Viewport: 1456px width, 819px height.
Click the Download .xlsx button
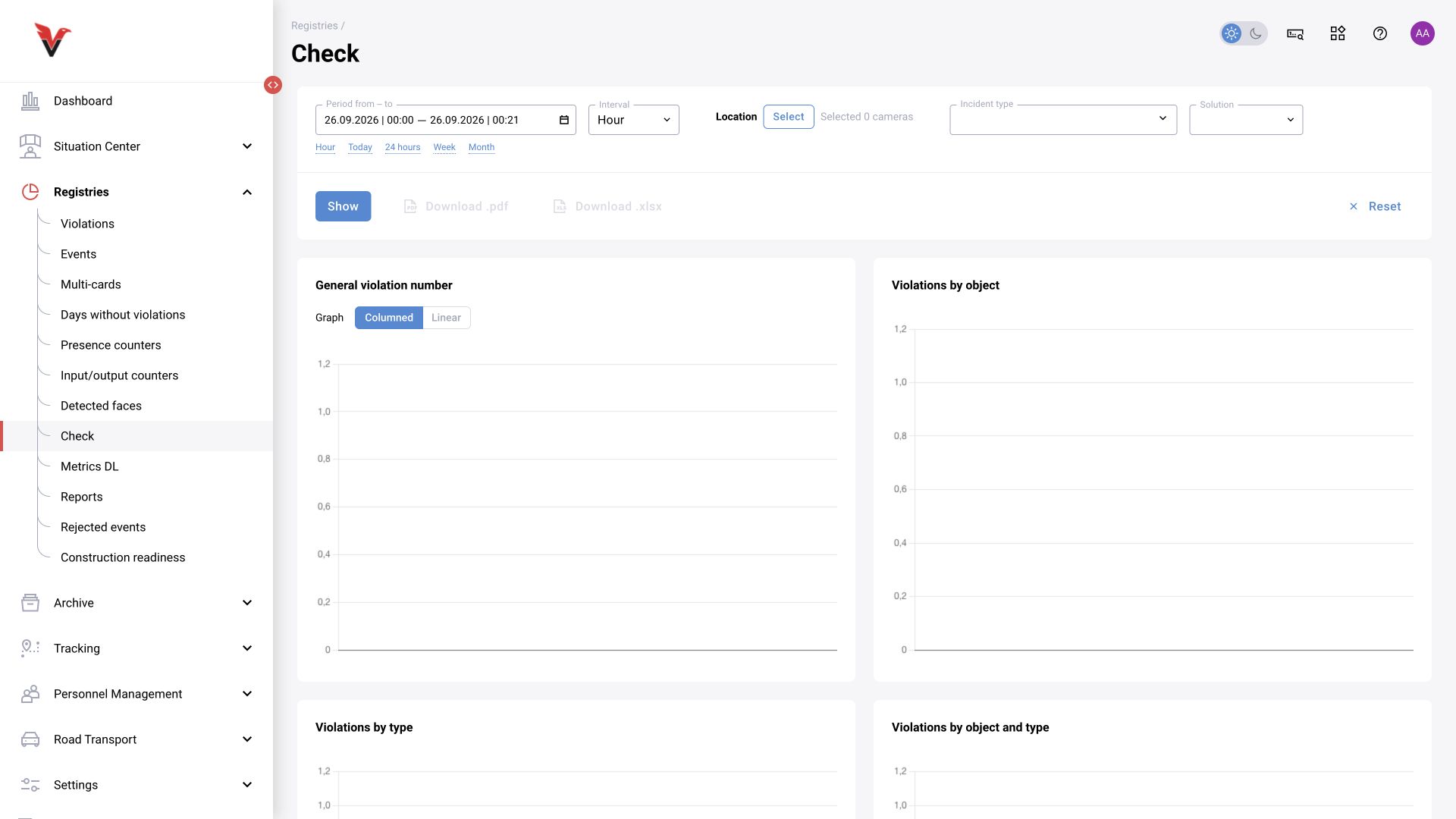pos(607,206)
